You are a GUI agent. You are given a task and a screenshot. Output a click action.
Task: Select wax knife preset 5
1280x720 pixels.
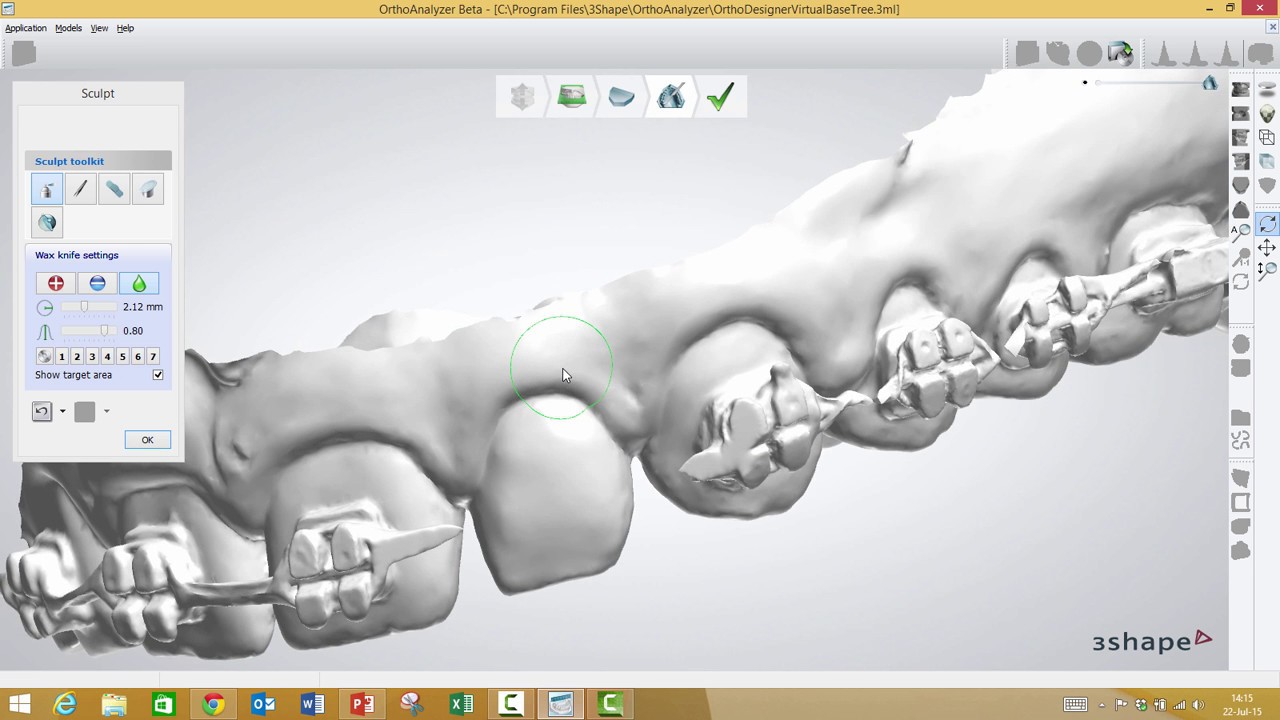point(123,357)
